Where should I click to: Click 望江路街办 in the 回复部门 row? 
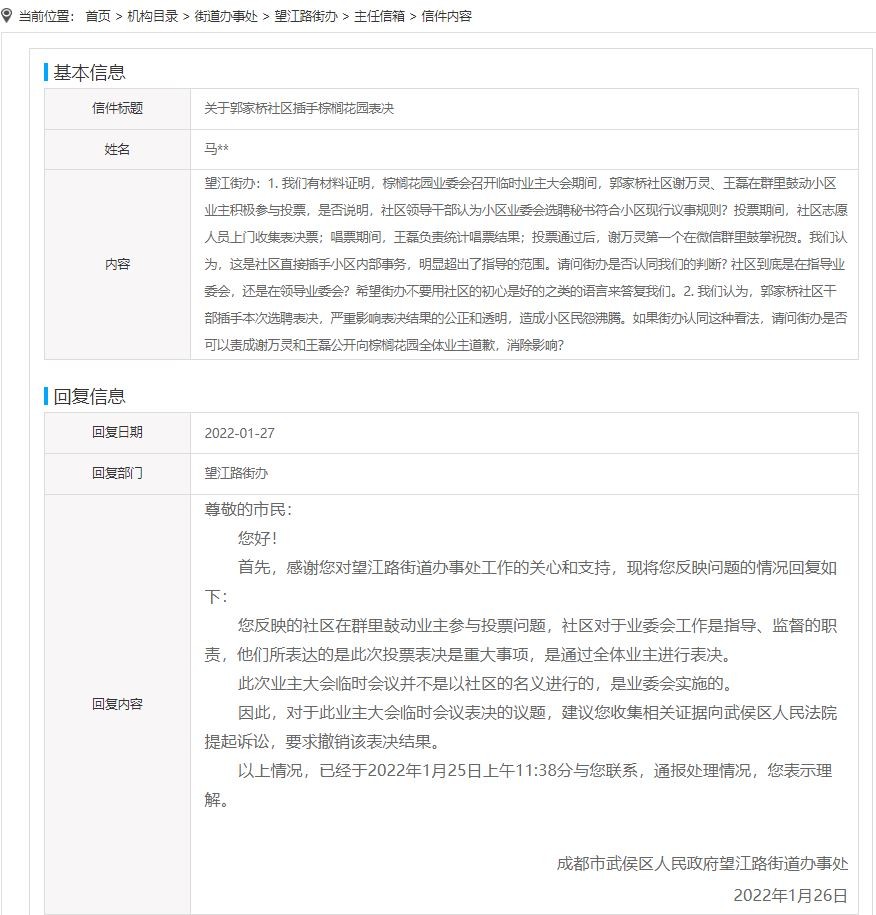coord(236,473)
